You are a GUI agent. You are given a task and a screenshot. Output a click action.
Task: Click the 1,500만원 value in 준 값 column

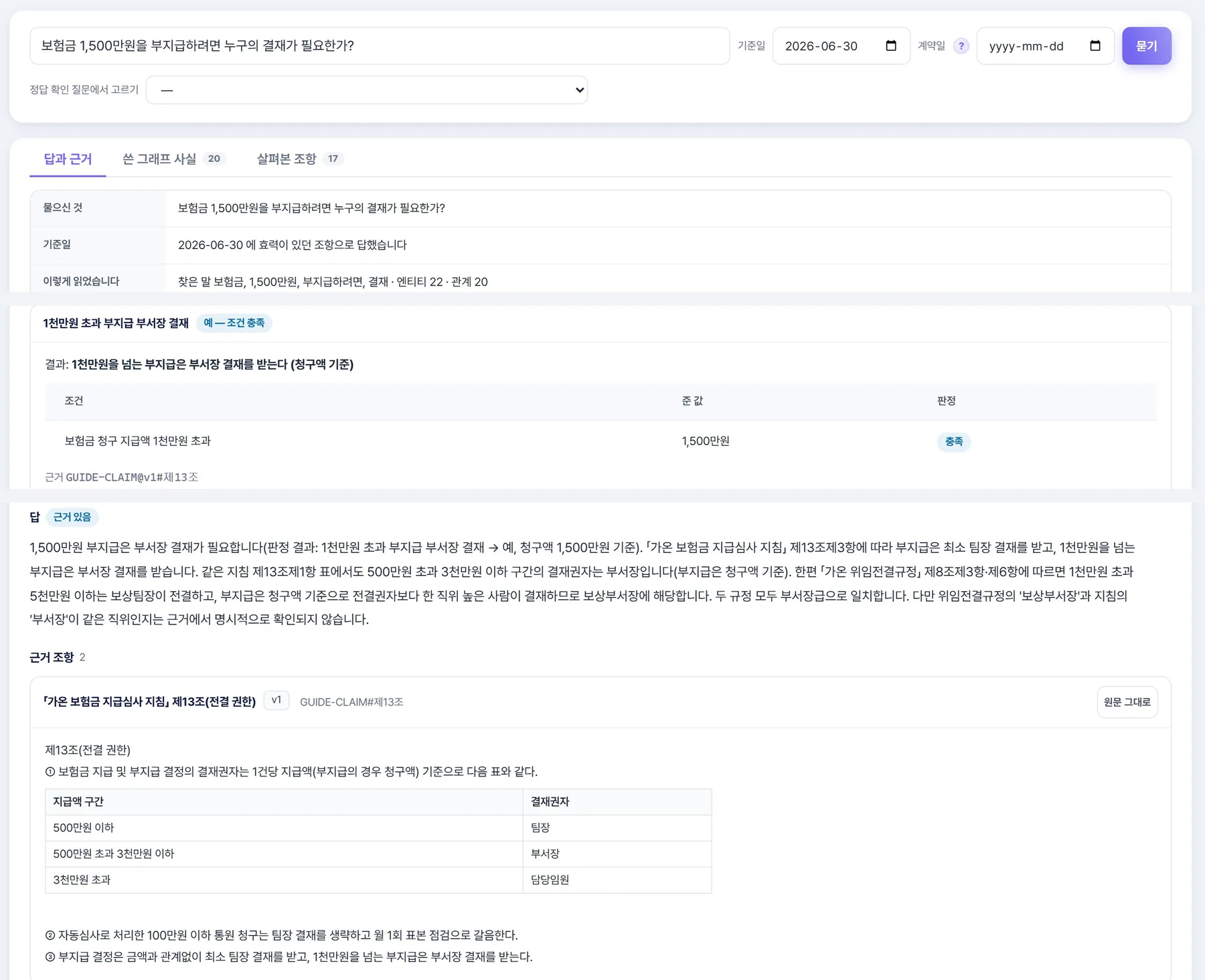click(x=706, y=441)
